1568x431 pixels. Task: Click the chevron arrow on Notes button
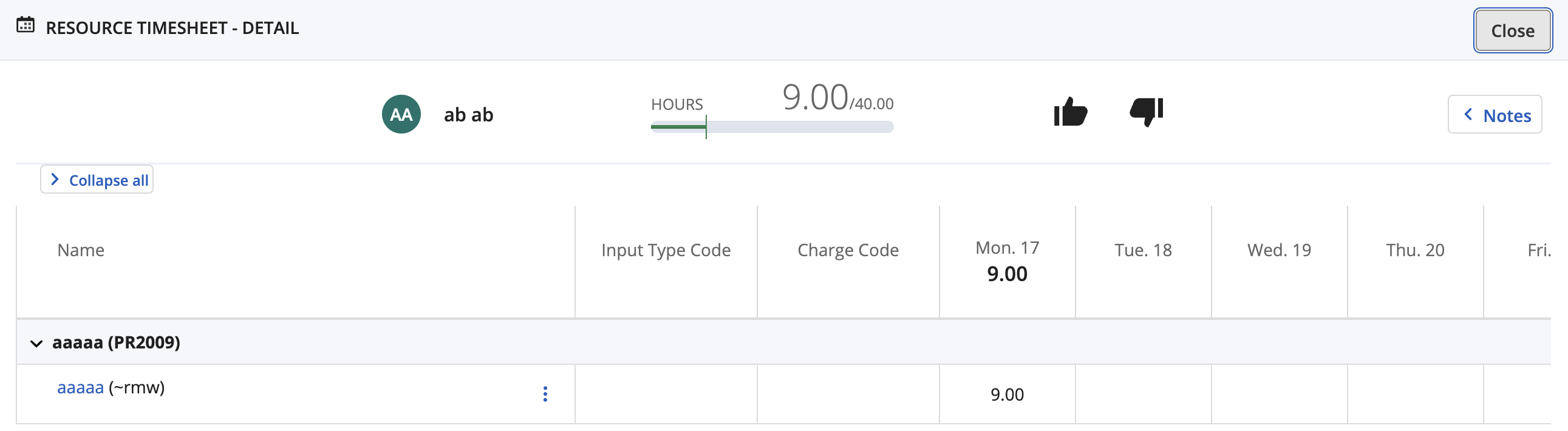pos(1469,115)
